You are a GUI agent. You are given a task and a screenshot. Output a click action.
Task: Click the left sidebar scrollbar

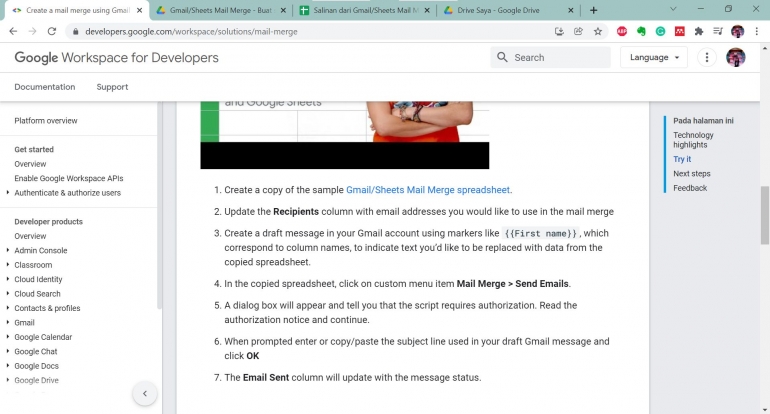[159, 205]
